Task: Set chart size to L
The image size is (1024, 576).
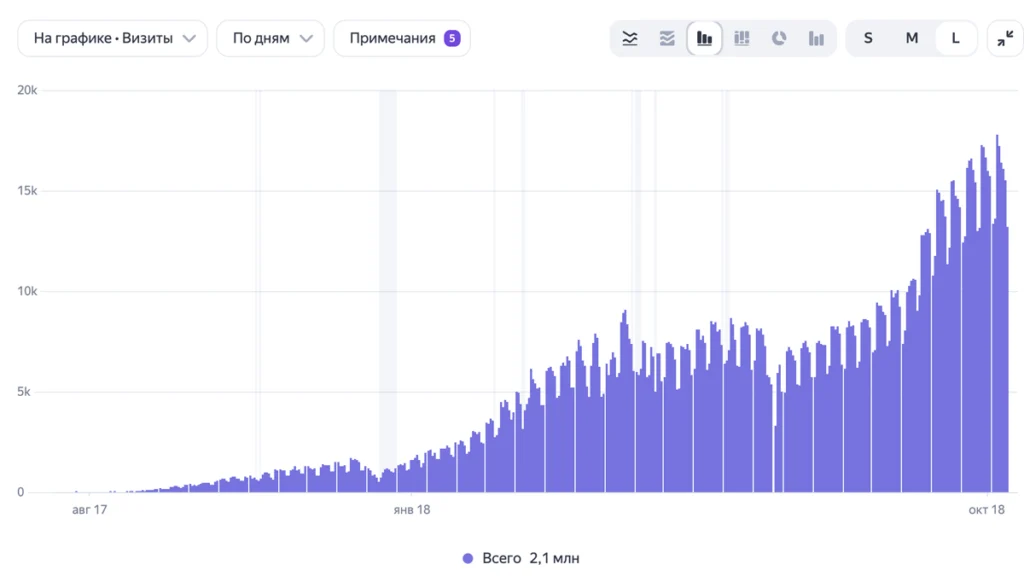Action: [x=955, y=39]
